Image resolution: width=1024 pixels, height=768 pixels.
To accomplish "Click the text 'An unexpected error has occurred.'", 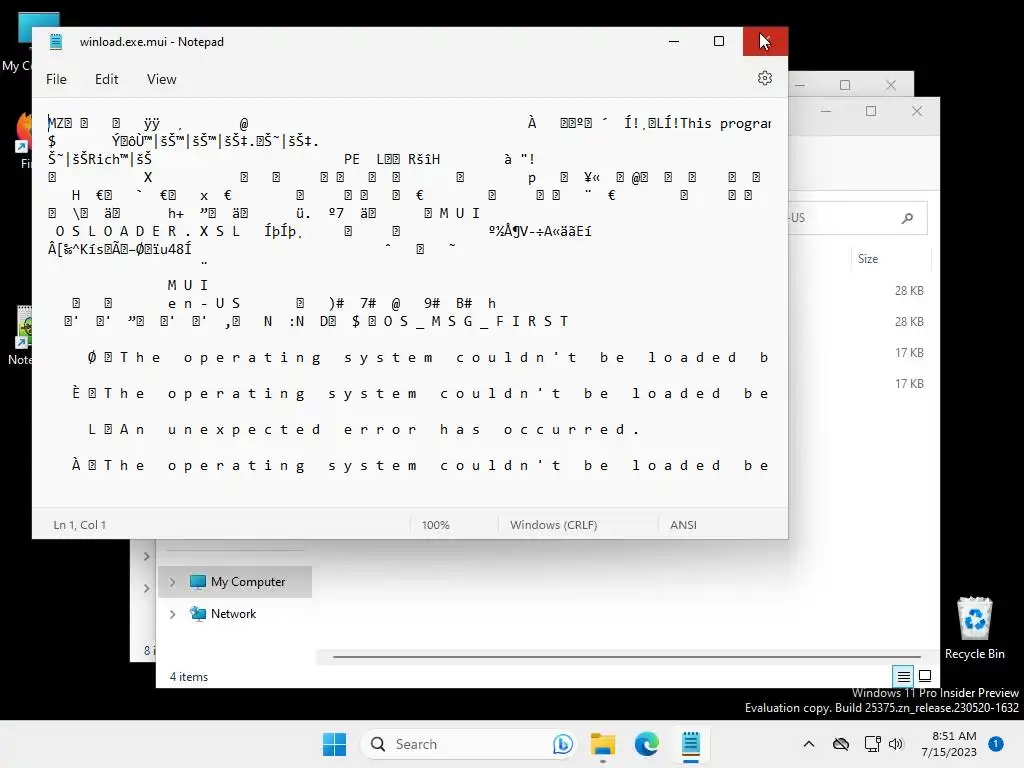I will coord(379,430).
